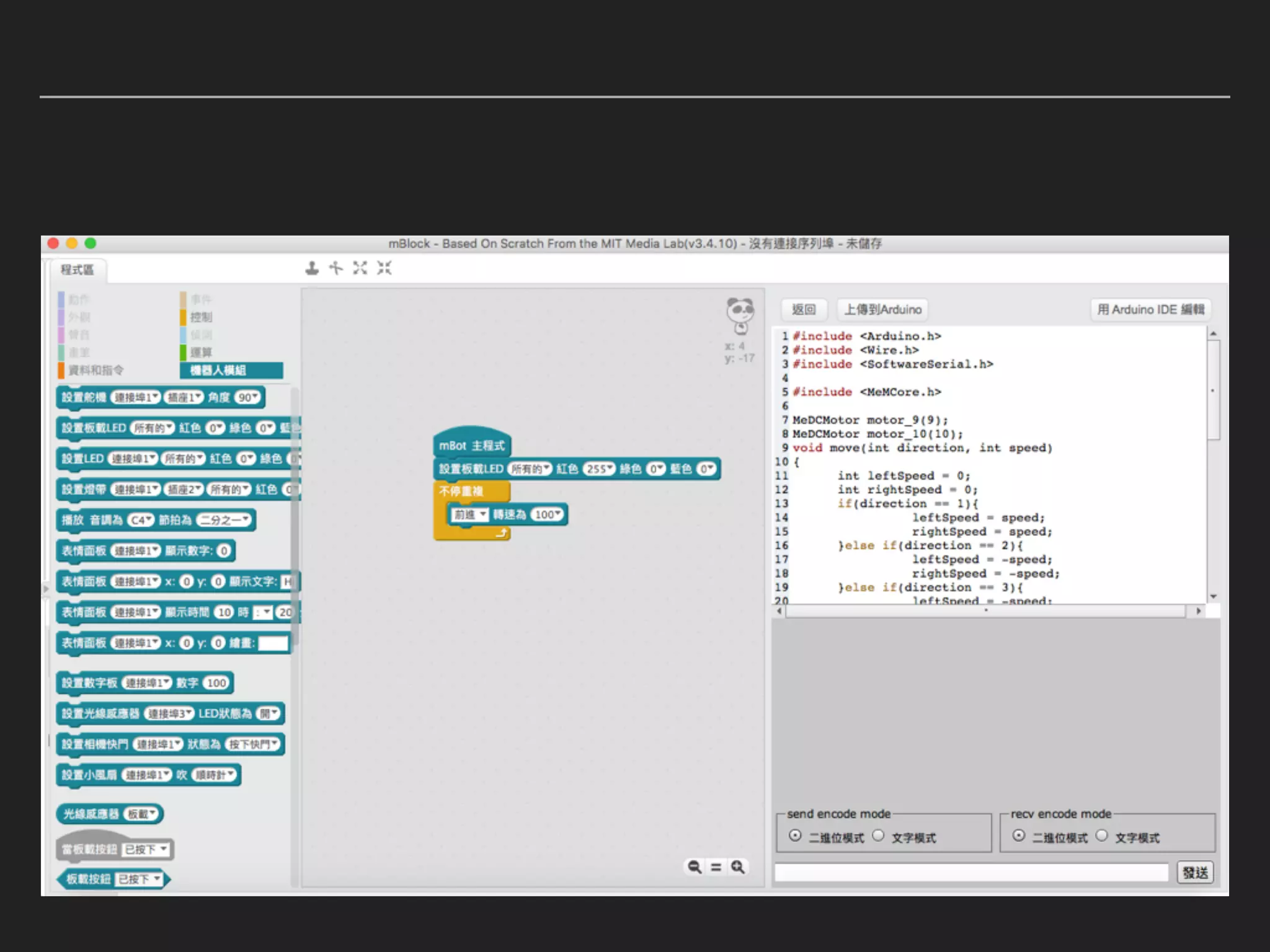
Task: Select recv encode 文字模式 radio button
Action: click(x=1101, y=835)
